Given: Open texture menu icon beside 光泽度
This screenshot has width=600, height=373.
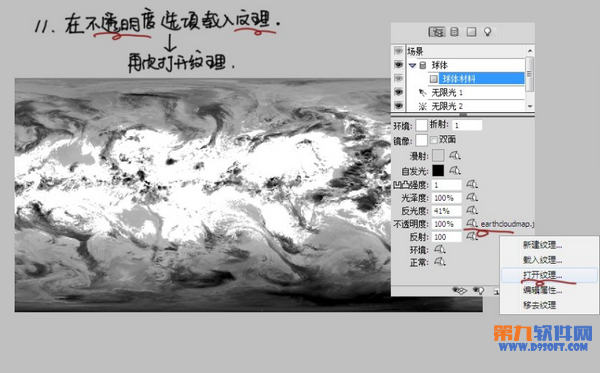Looking at the screenshot, I should (x=472, y=197).
